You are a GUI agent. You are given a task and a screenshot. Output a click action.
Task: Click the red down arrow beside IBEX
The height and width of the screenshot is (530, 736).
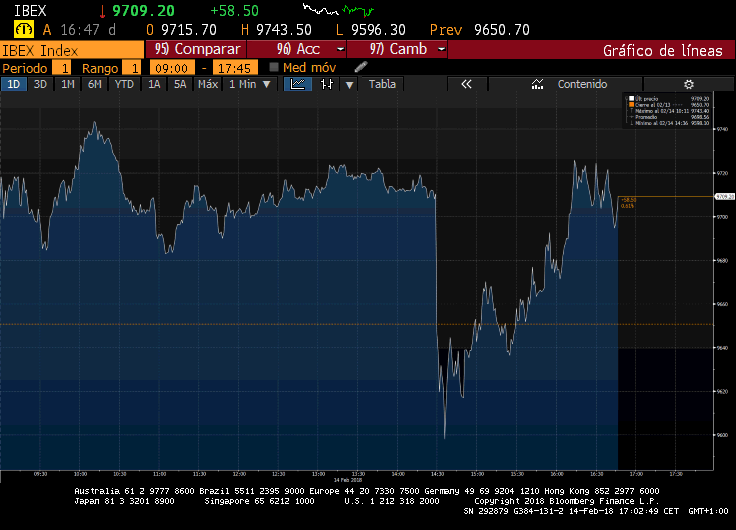(x=102, y=11)
